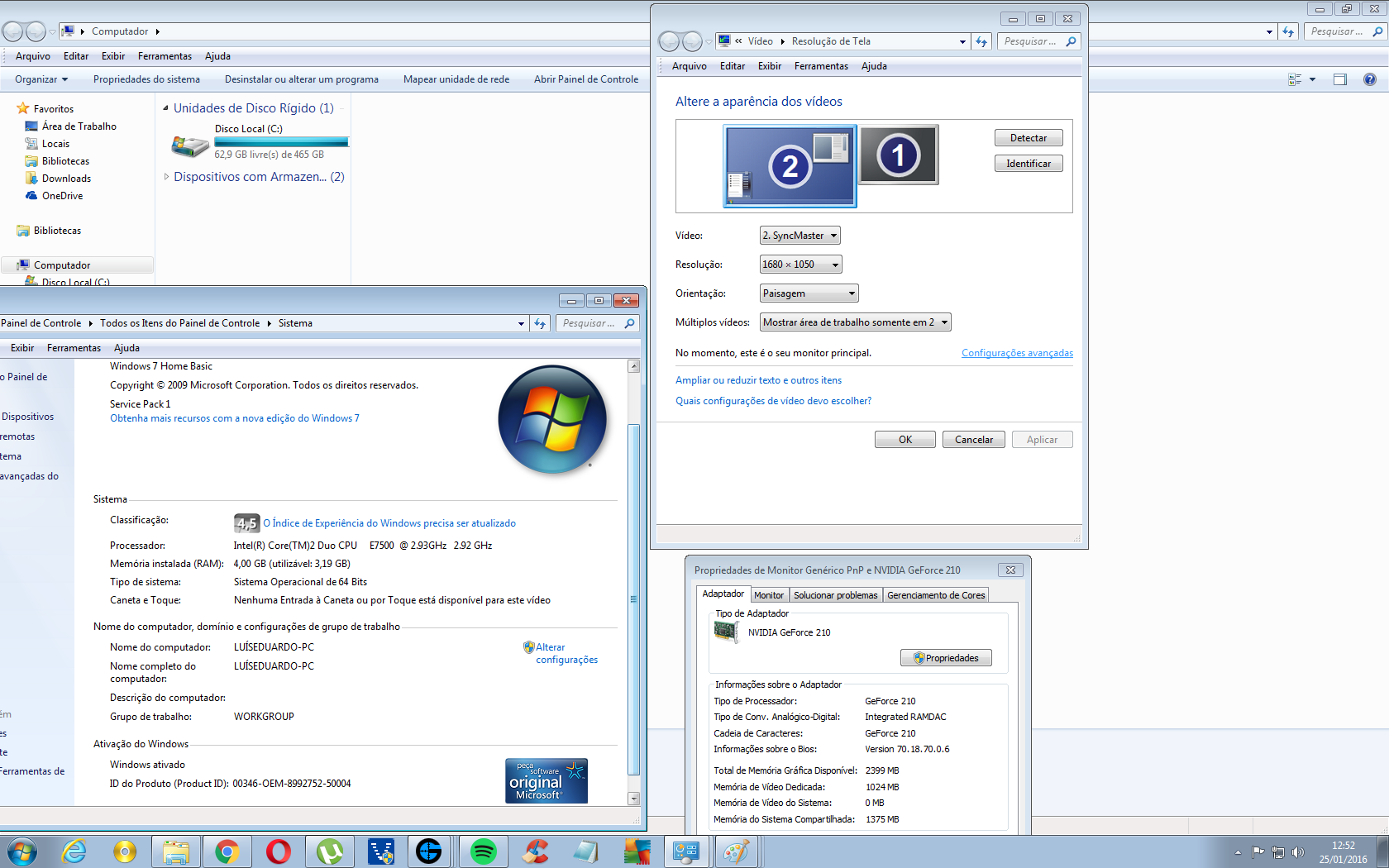The width and height of the screenshot is (1389, 868).
Task: Open the Resolução dropdown 1680 × 1050
Action: coord(801,265)
